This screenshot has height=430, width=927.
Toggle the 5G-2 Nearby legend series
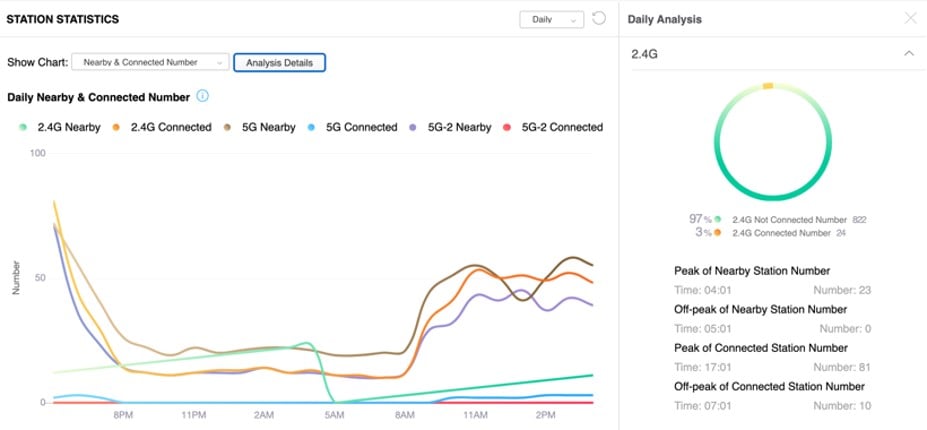point(450,127)
